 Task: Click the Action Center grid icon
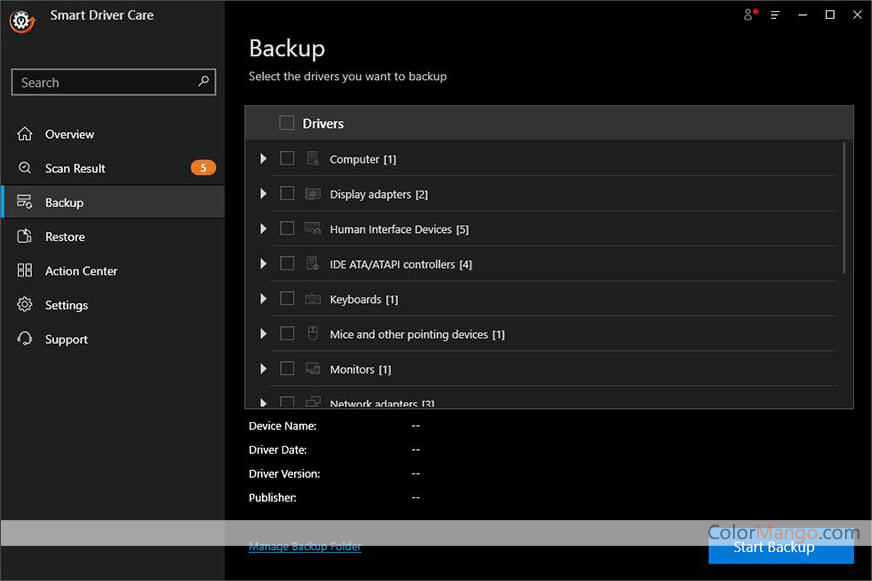point(25,271)
